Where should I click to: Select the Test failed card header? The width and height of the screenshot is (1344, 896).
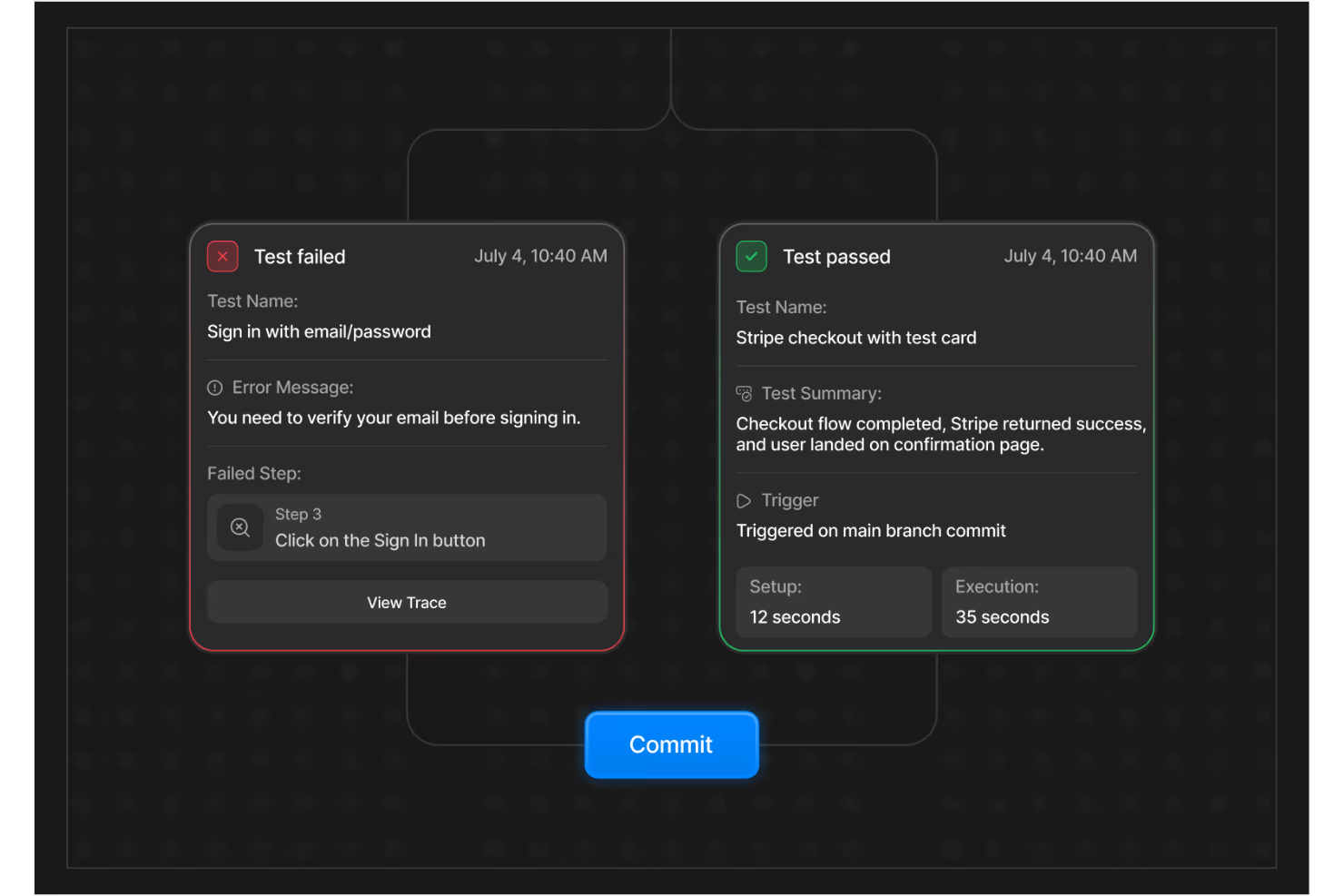click(300, 256)
